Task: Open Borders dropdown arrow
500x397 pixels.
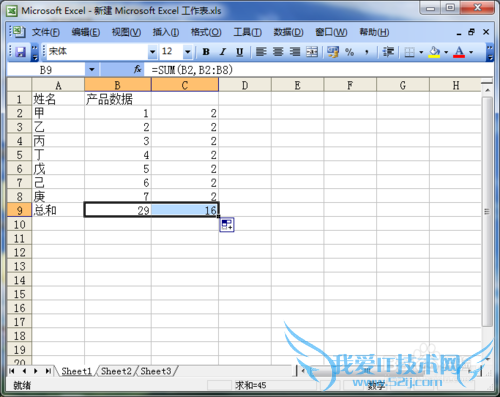Action: click(421, 52)
